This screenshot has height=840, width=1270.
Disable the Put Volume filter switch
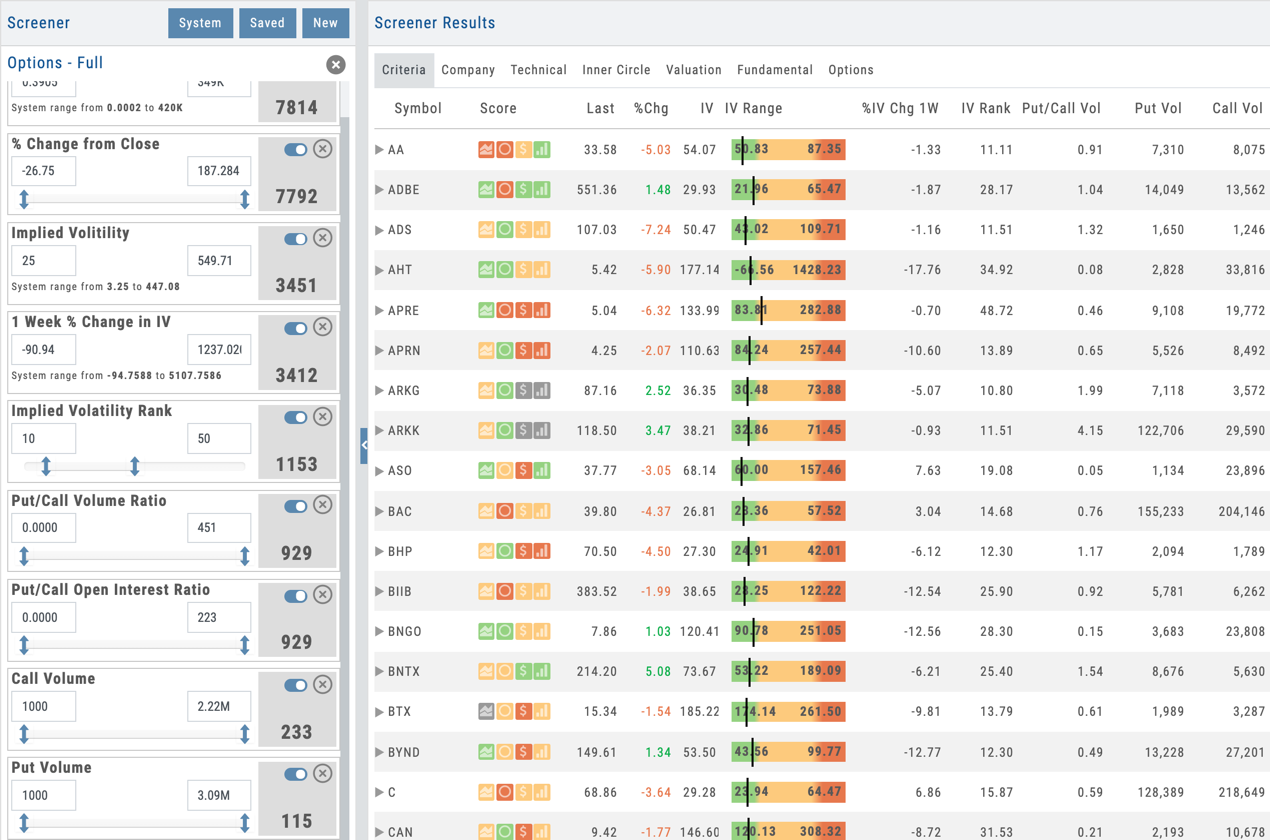click(x=295, y=774)
